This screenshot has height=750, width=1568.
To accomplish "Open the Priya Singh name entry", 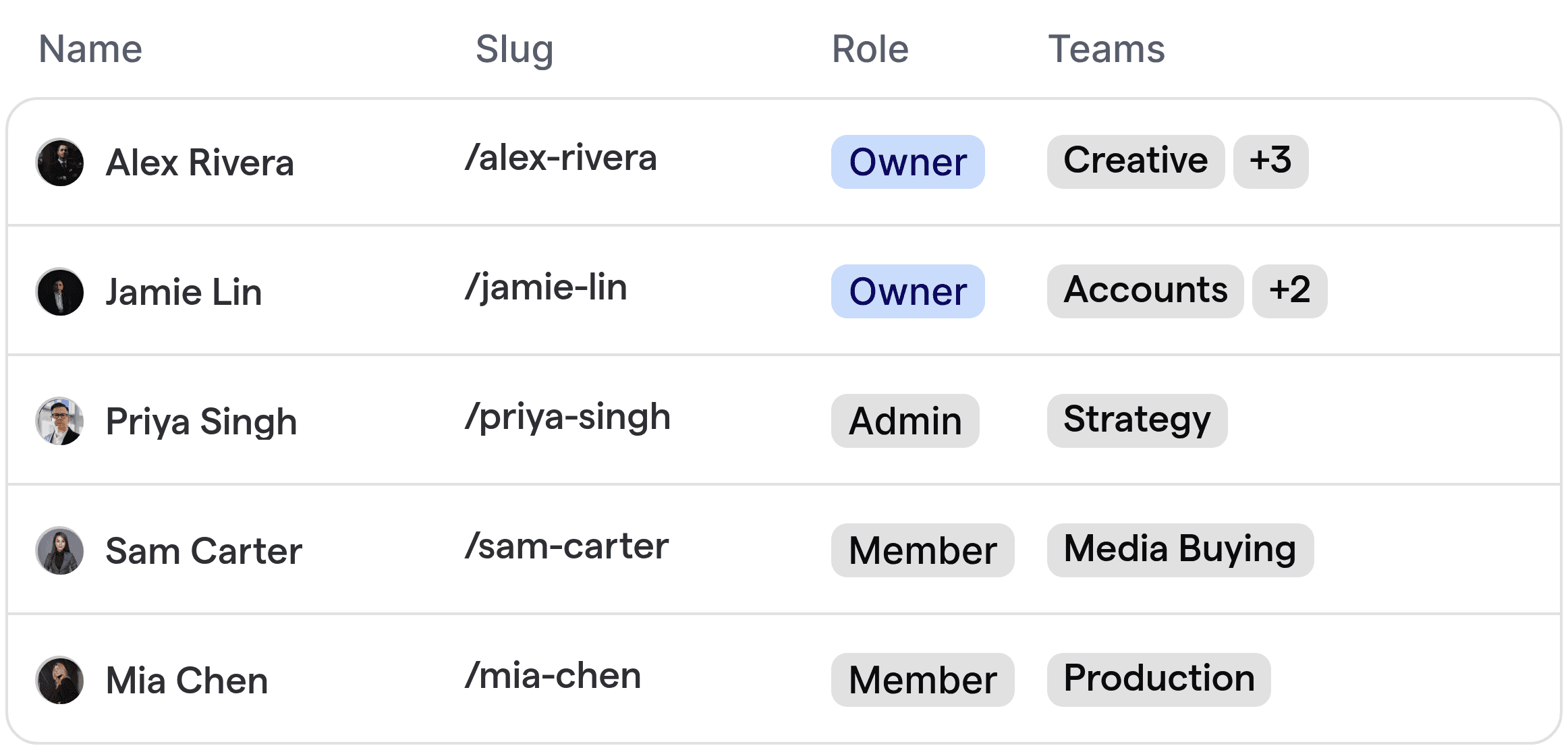I will coord(201,422).
